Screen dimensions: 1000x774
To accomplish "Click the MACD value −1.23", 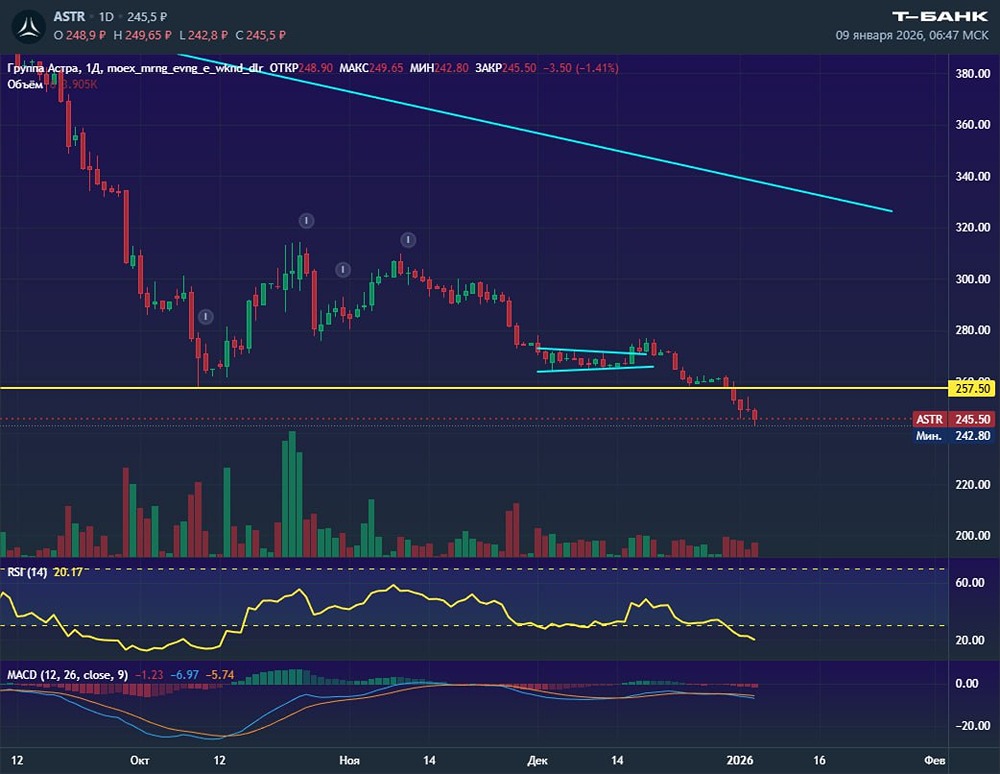I will (x=149, y=675).
